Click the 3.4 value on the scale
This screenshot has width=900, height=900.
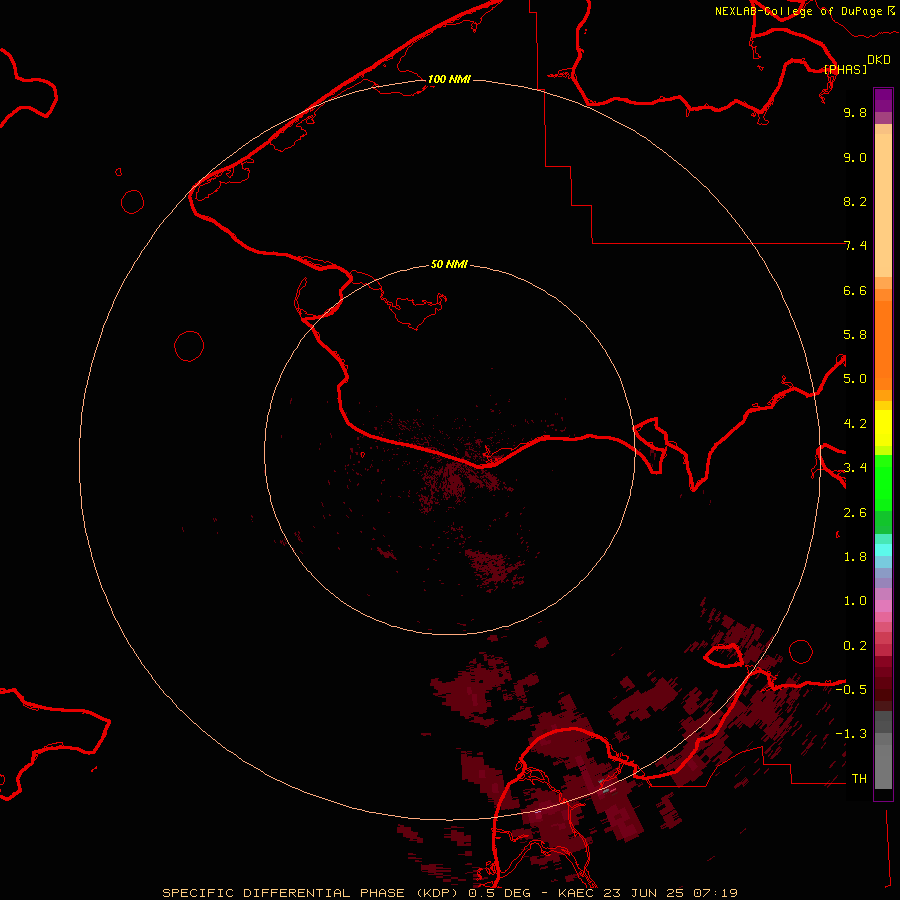tap(855, 468)
